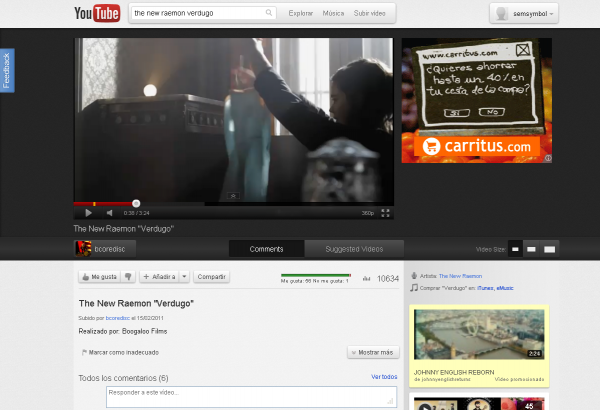This screenshot has height=410, width=600.
Task: Click the YouTube logo
Action: coord(97,13)
